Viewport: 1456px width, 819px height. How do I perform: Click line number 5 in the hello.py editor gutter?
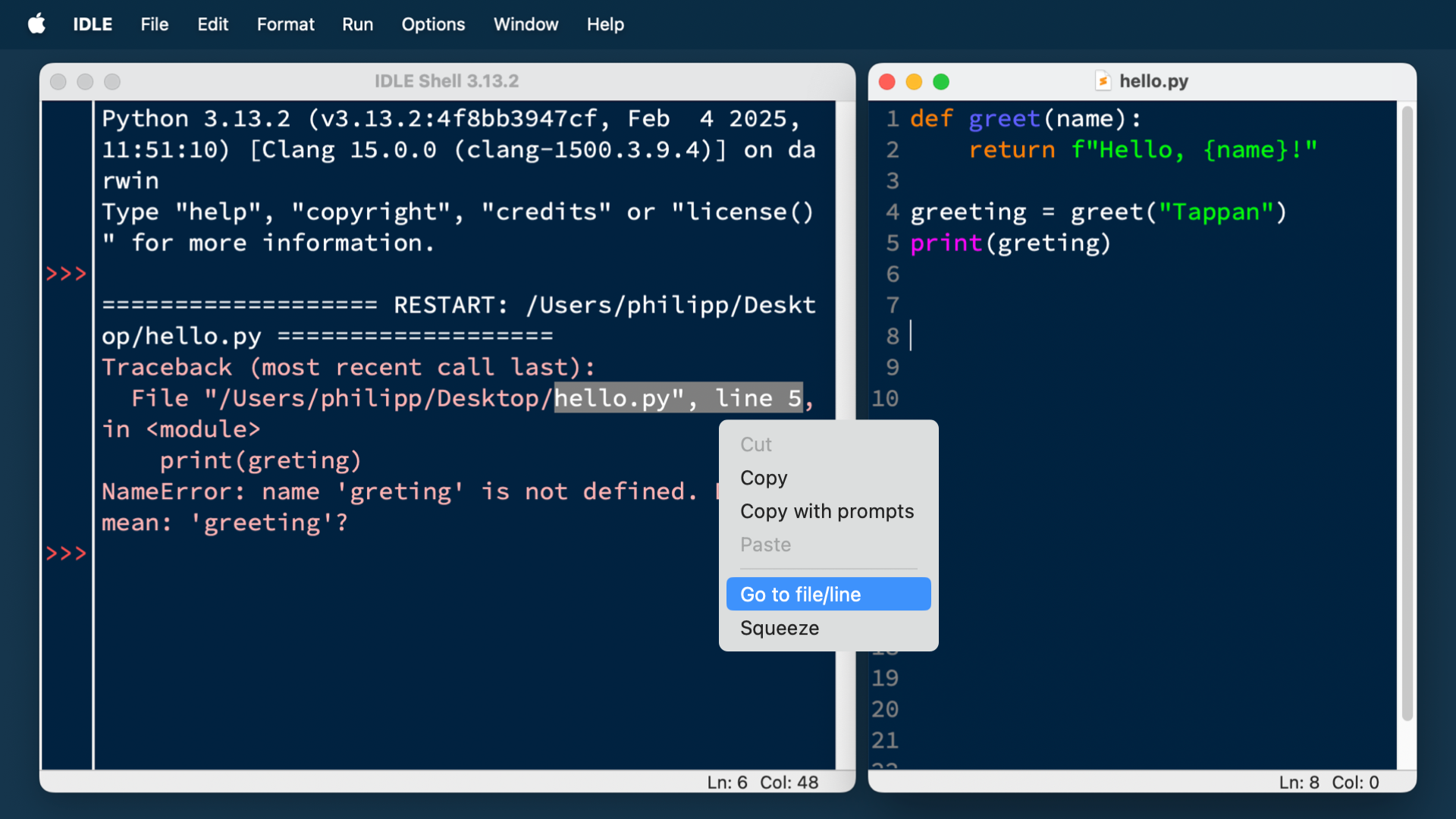tap(892, 243)
